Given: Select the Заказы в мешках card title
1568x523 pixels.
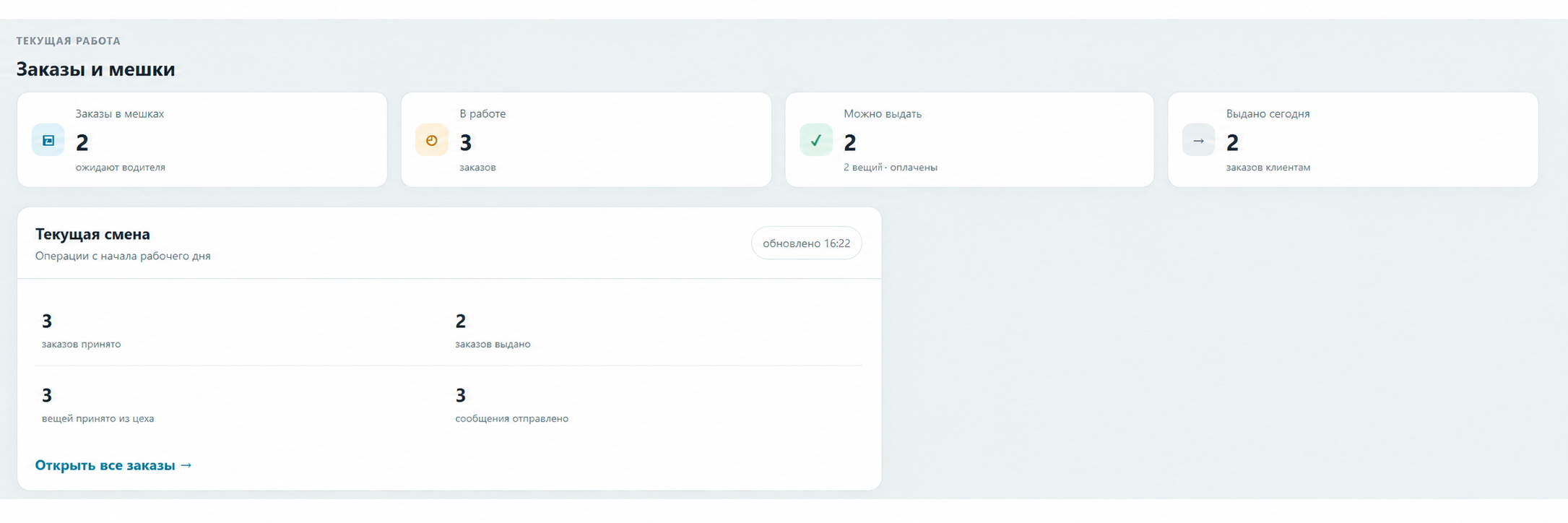Looking at the screenshot, I should point(120,113).
